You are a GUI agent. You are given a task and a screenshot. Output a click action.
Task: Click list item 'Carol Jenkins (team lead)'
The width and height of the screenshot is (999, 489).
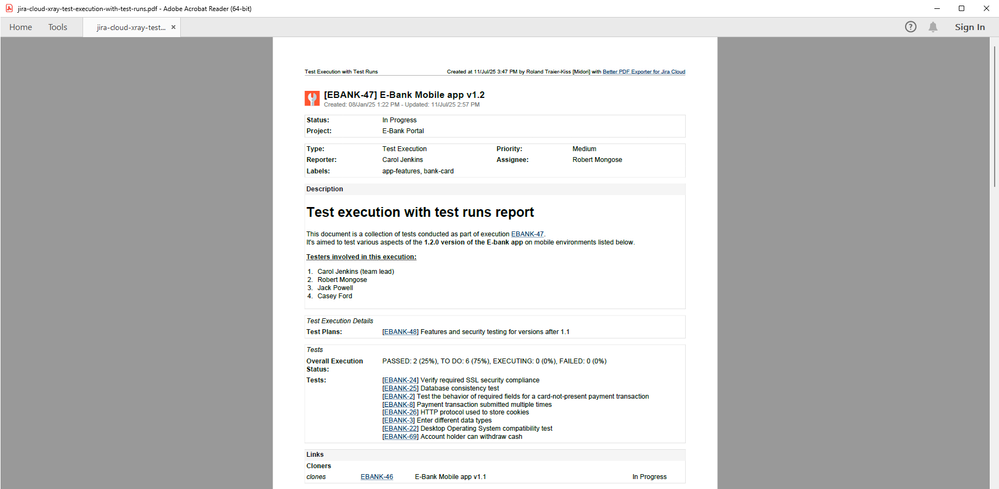(356, 271)
